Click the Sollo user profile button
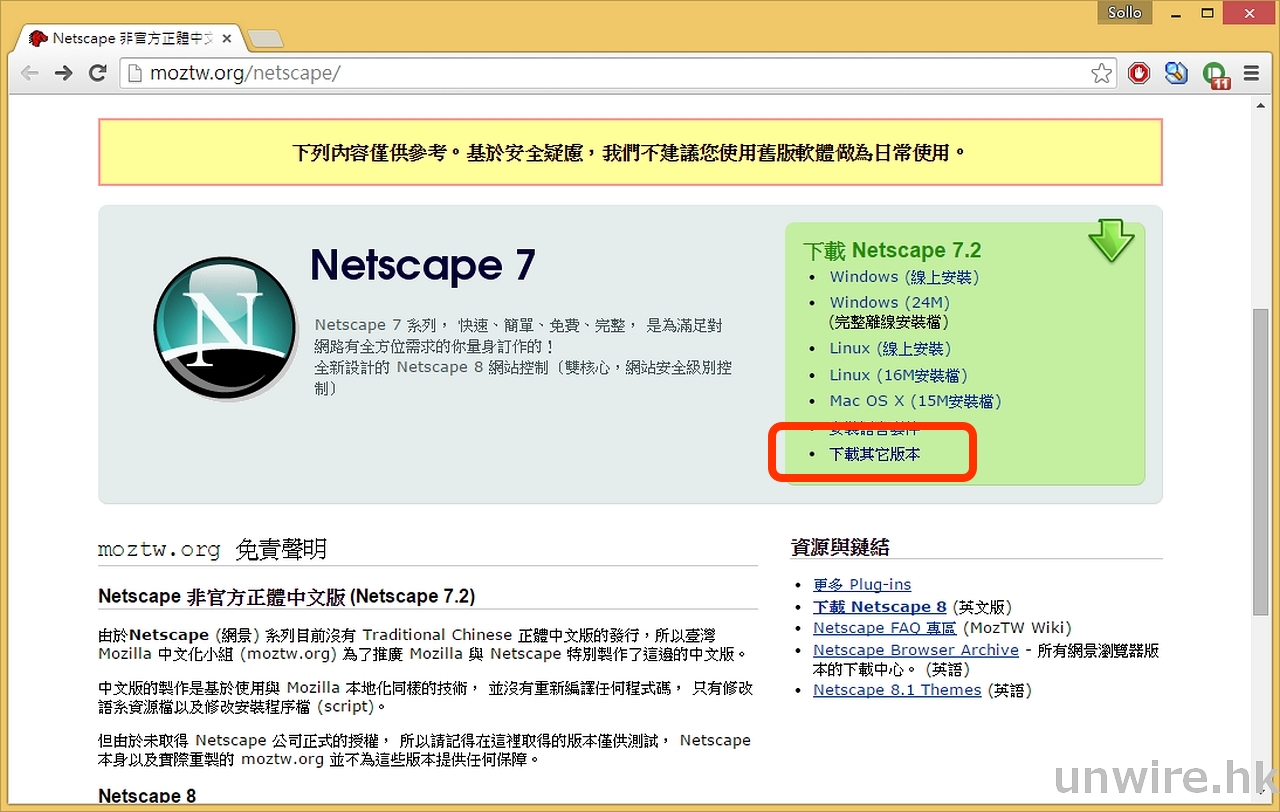Screen dimensions: 1280x812 point(1124,12)
